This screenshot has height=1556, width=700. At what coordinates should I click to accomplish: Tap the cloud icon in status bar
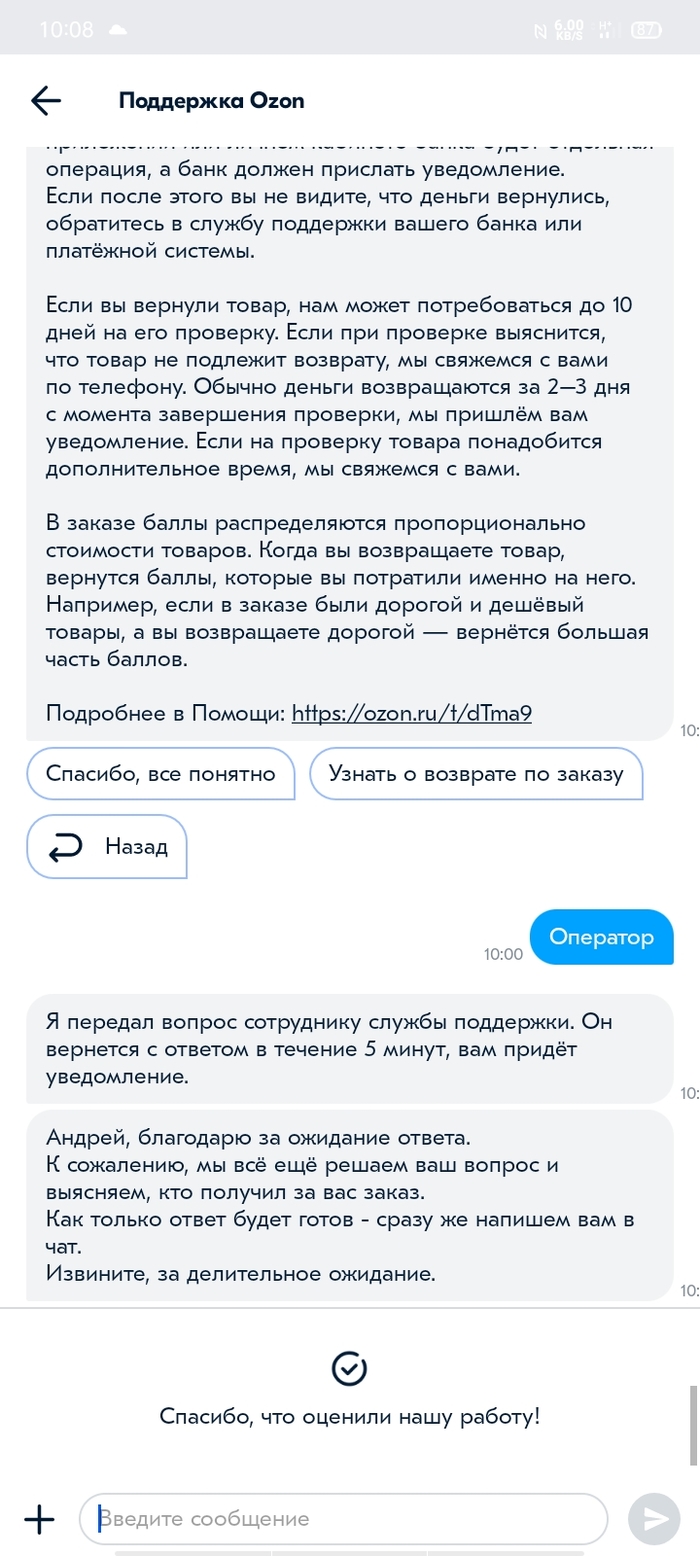(x=118, y=30)
